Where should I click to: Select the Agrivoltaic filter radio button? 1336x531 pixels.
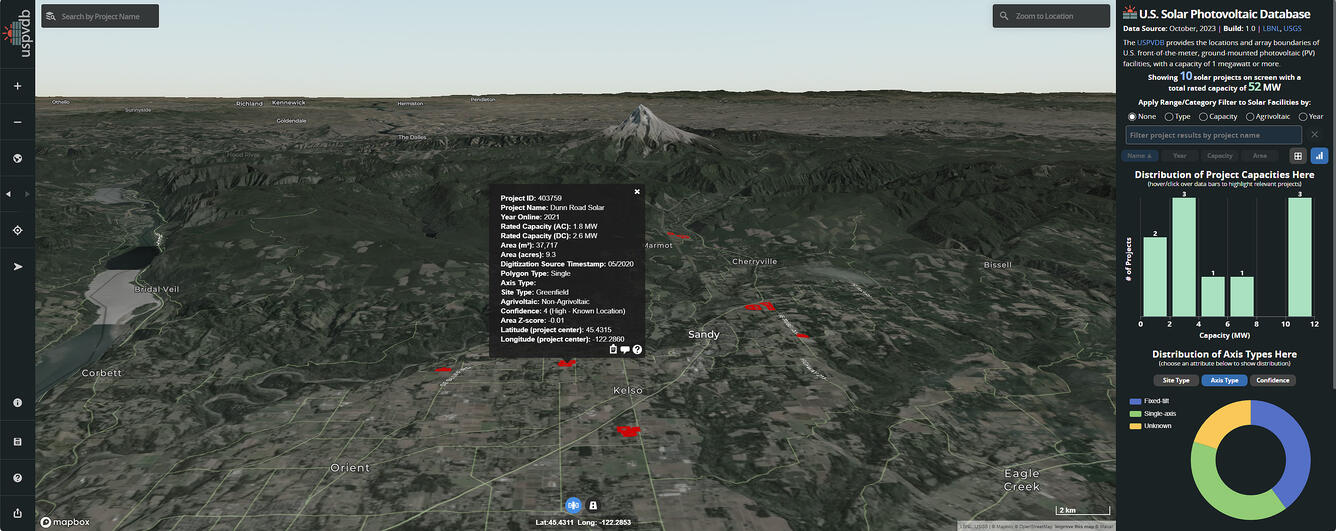pos(1250,117)
